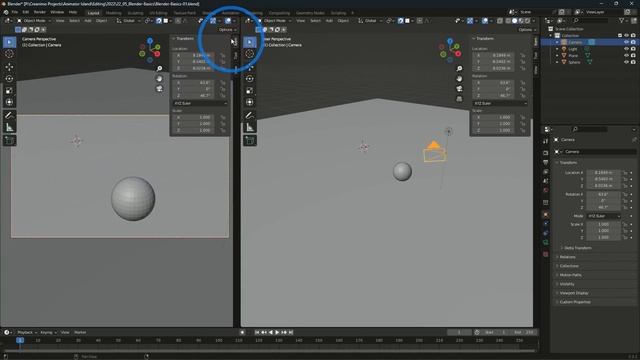Screen dimensions: 640x360
Task: Open the Edit menu
Action: coord(26,12)
